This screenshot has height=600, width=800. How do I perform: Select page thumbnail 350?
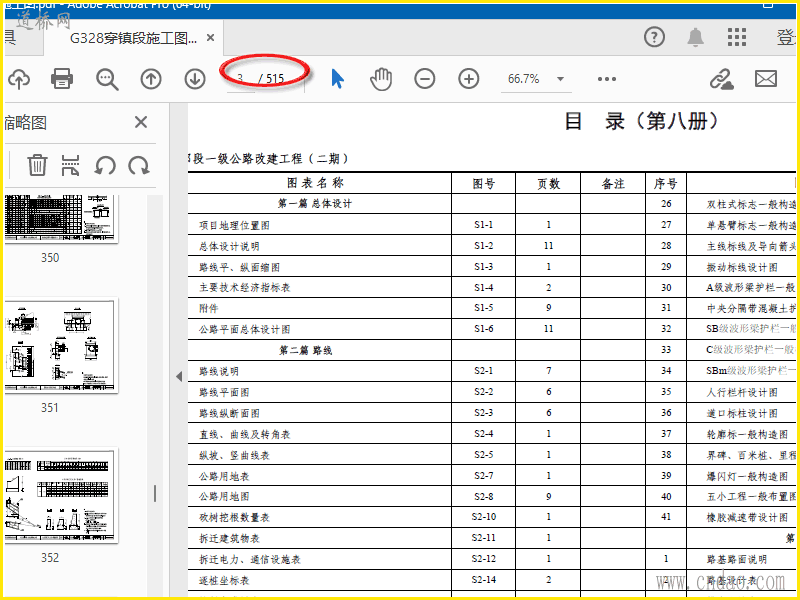62,218
